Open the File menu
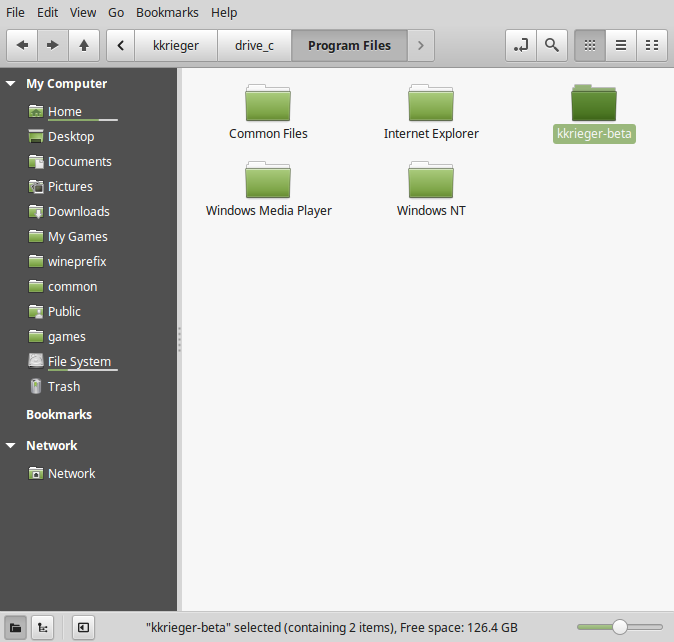The height and width of the screenshot is (642, 674). [x=15, y=12]
